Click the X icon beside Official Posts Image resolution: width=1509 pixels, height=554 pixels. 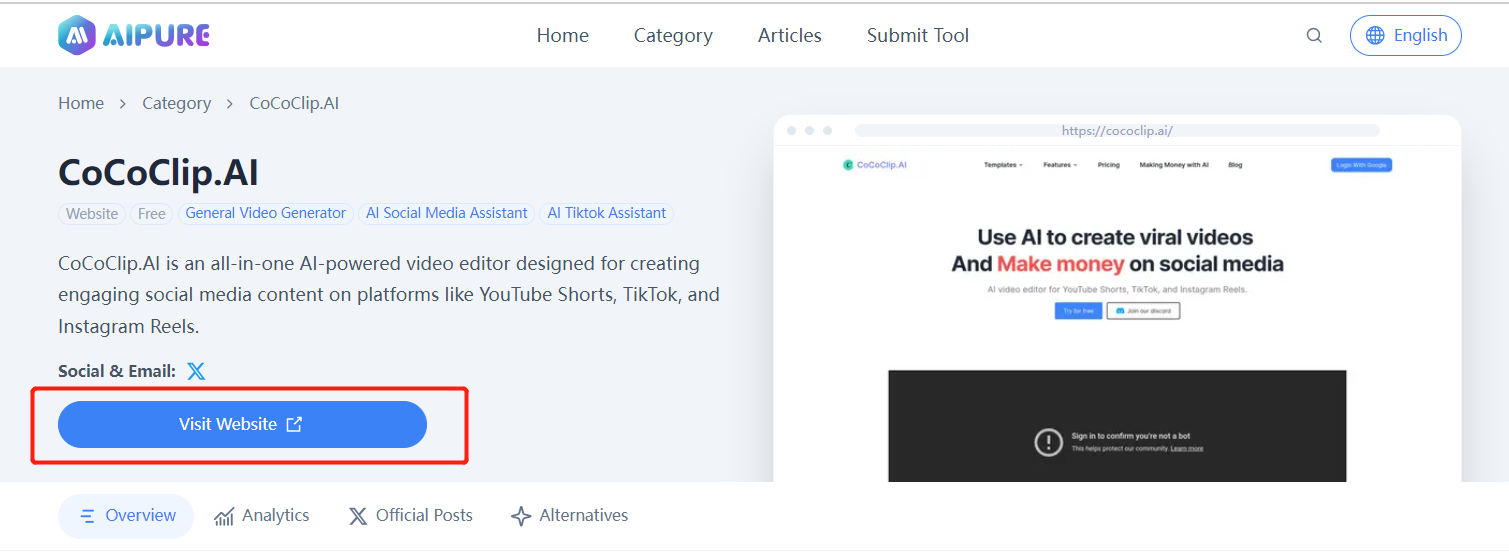tap(358, 516)
